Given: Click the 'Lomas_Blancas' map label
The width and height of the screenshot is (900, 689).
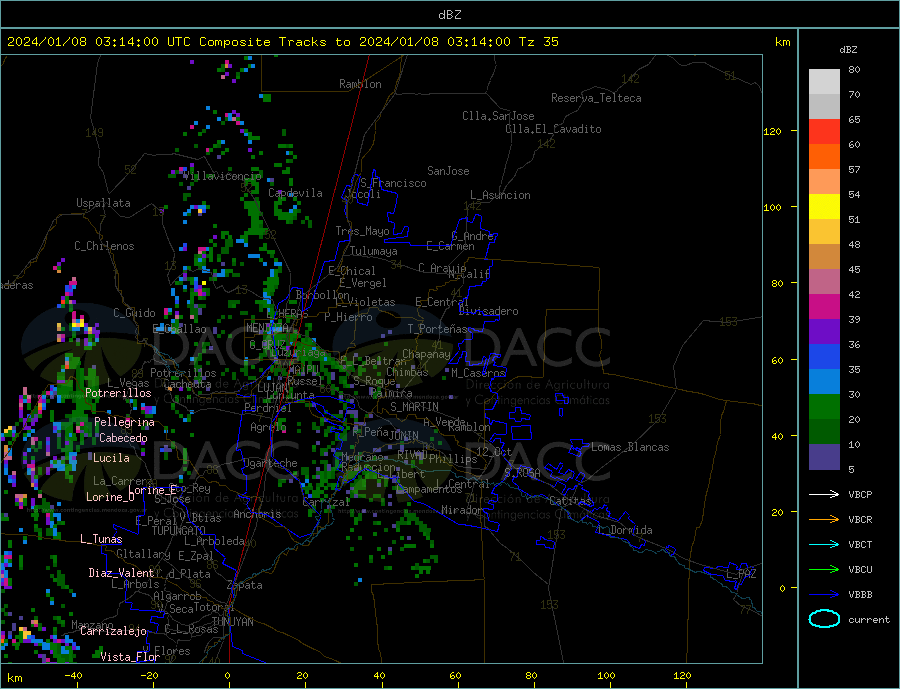Looking at the screenshot, I should click(630, 447).
